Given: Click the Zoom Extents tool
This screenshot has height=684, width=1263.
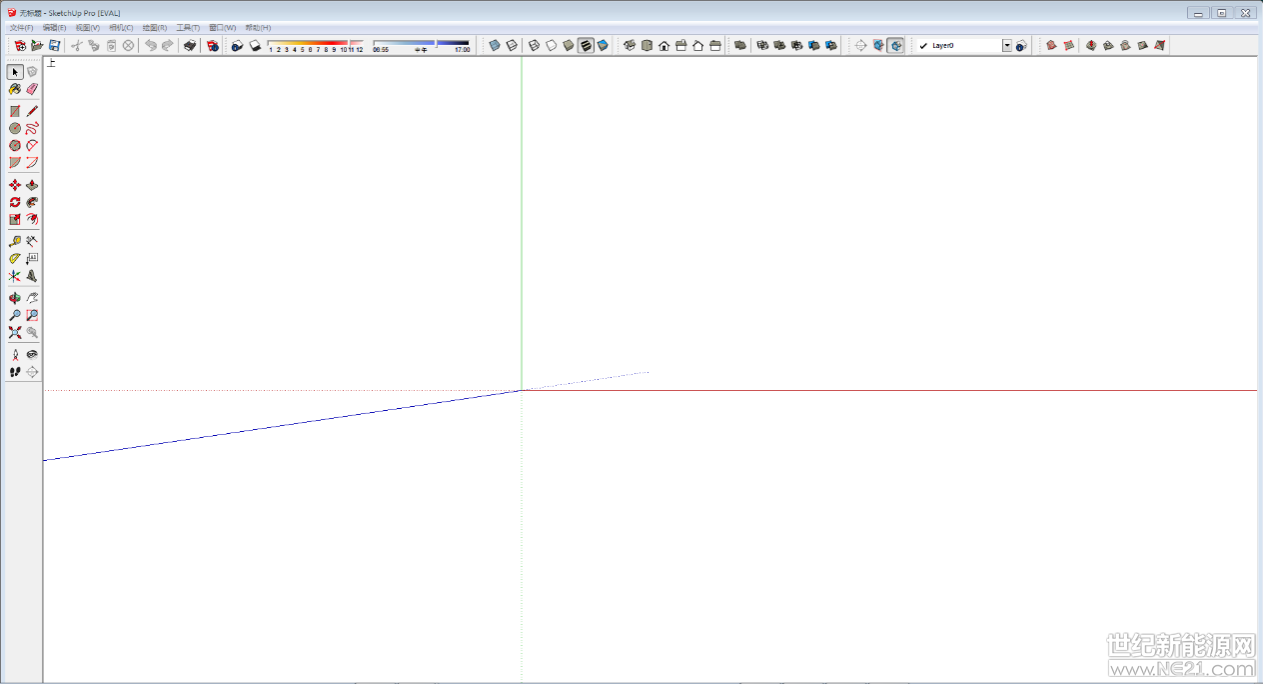Looking at the screenshot, I should pyautogui.click(x=15, y=332).
